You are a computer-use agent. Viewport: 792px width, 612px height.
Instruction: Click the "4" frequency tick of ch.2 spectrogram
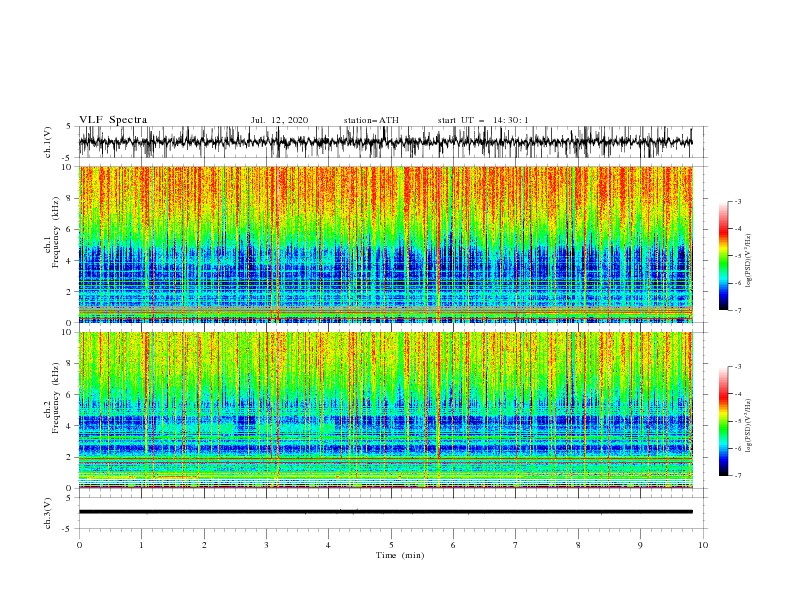point(70,426)
